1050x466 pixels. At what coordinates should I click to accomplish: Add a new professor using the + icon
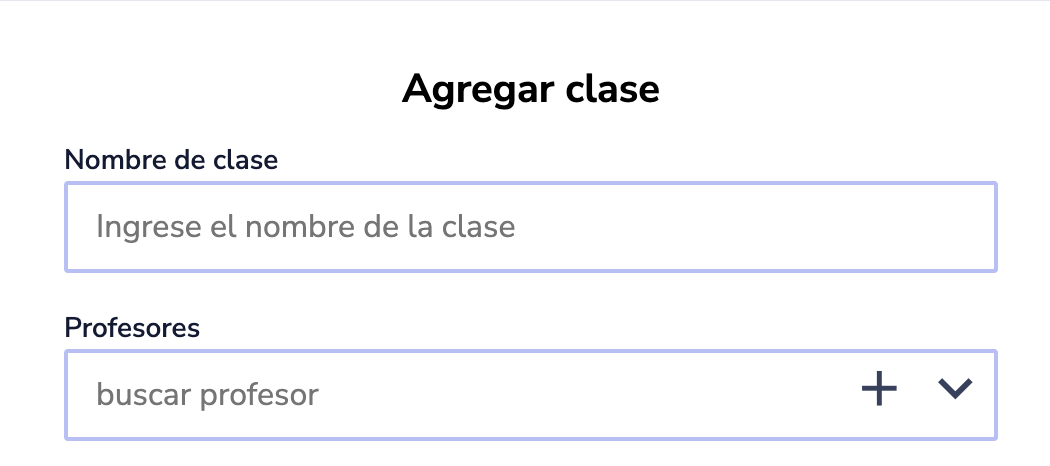879,389
